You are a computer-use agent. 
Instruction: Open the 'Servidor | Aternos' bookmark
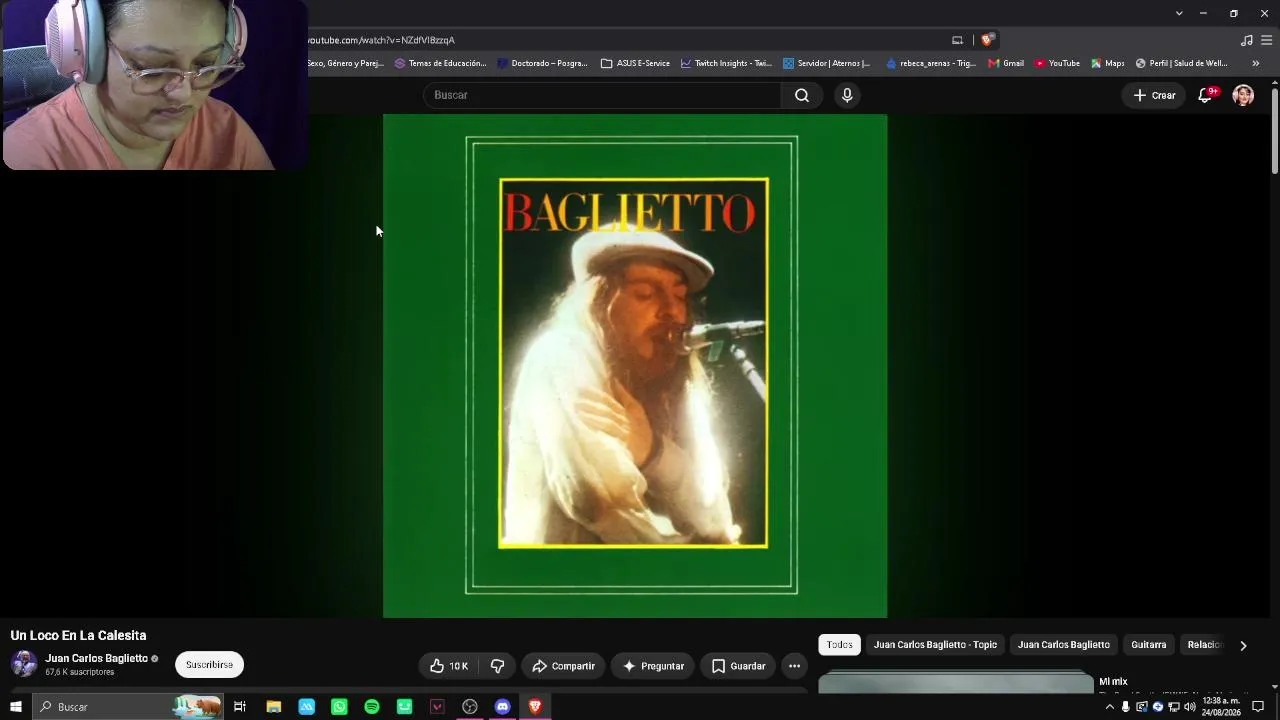pyautogui.click(x=827, y=63)
